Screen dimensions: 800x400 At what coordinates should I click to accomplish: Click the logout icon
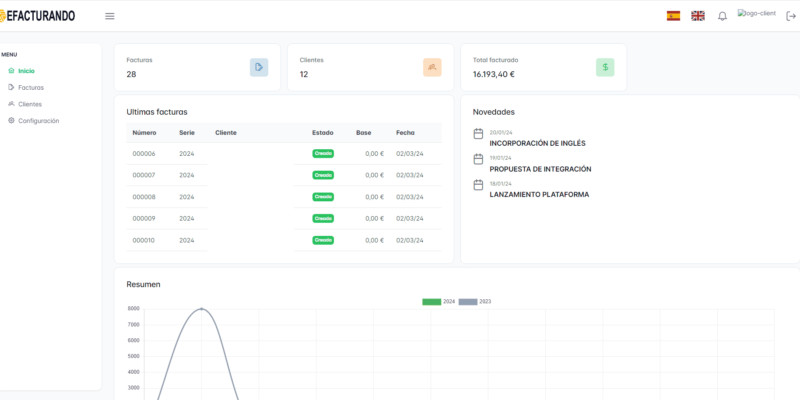pyautogui.click(x=791, y=16)
